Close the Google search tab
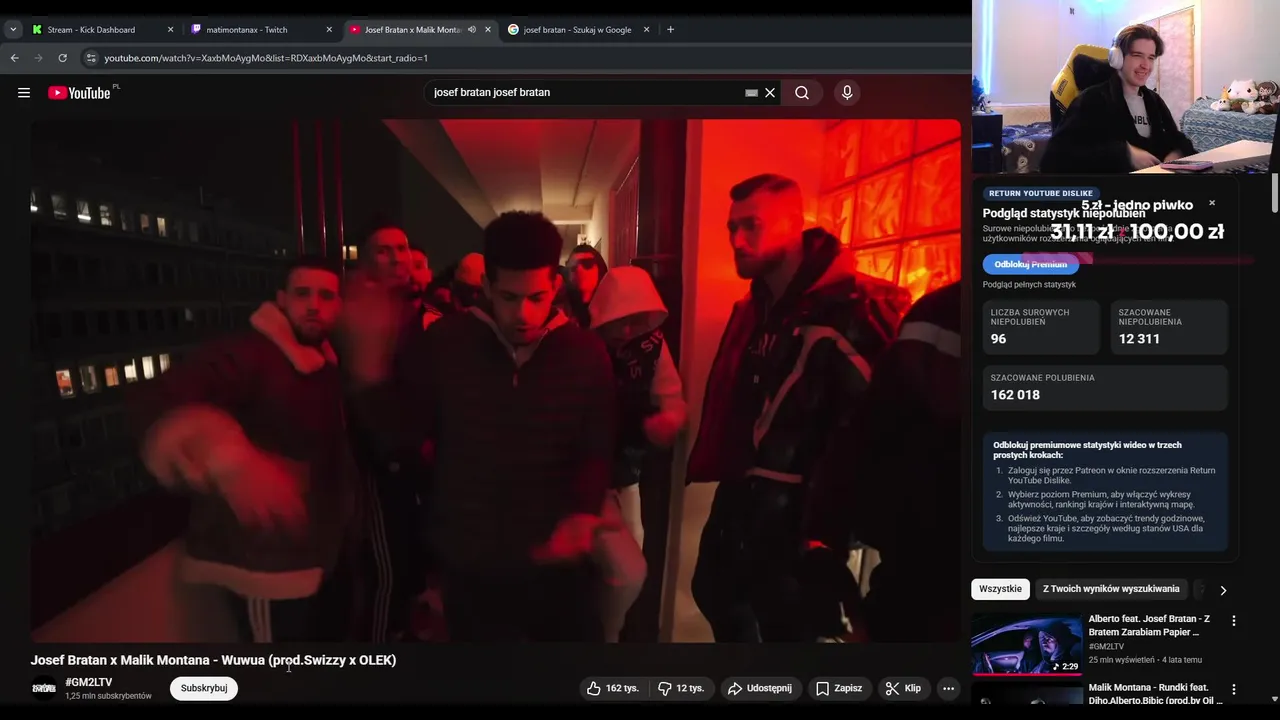 coord(646,29)
